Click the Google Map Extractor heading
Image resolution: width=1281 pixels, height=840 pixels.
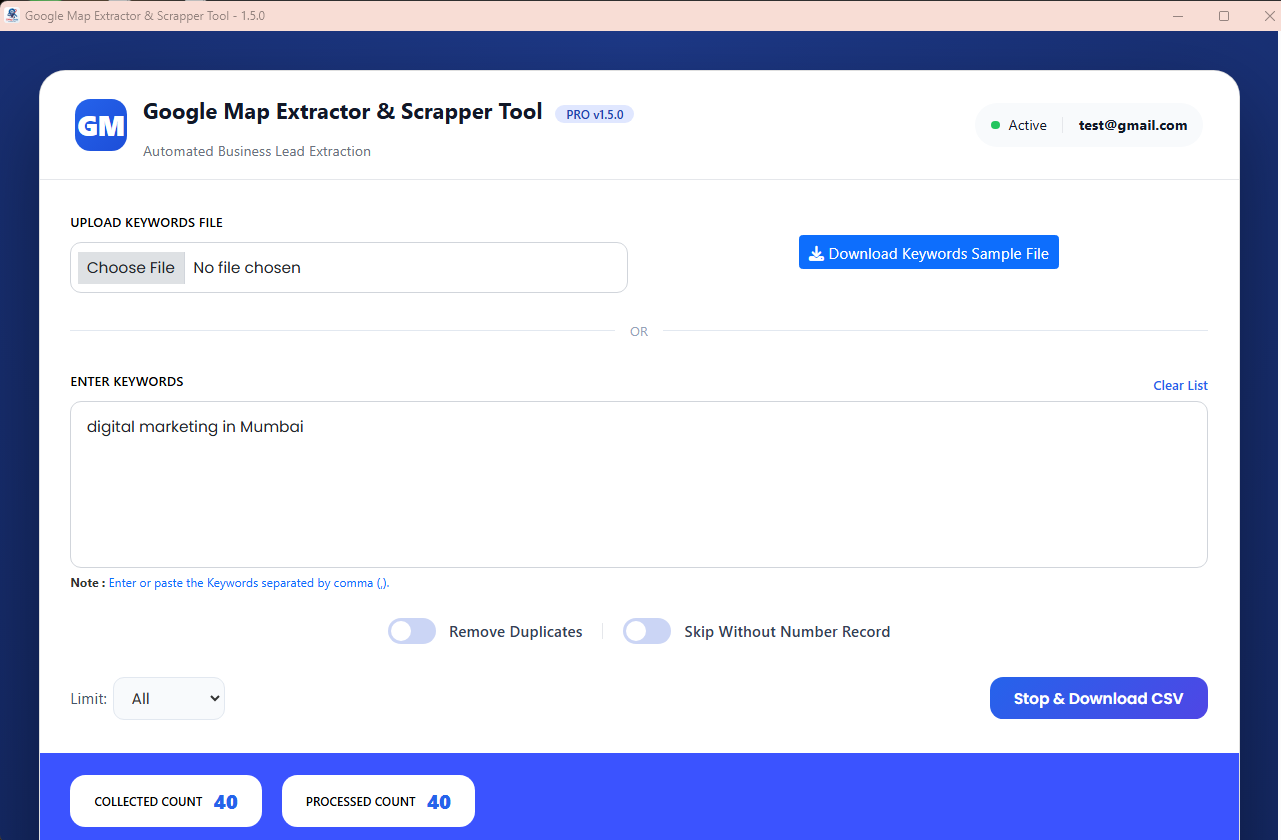[342, 112]
